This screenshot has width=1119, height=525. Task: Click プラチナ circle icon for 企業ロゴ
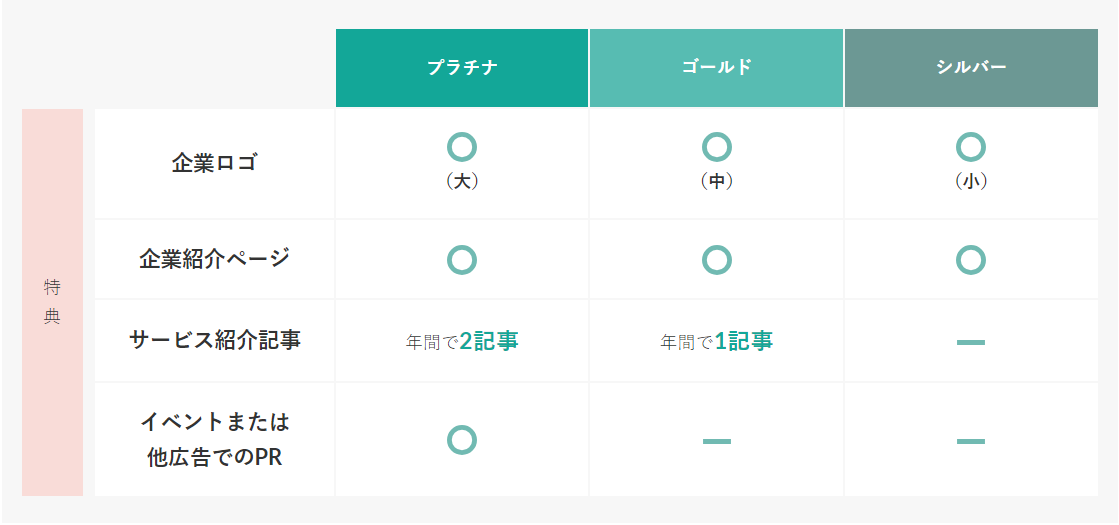[x=462, y=147]
